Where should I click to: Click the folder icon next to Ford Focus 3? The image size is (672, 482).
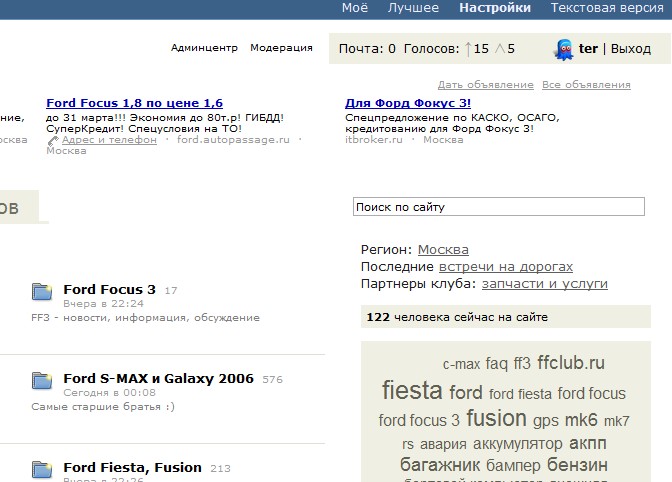42,291
